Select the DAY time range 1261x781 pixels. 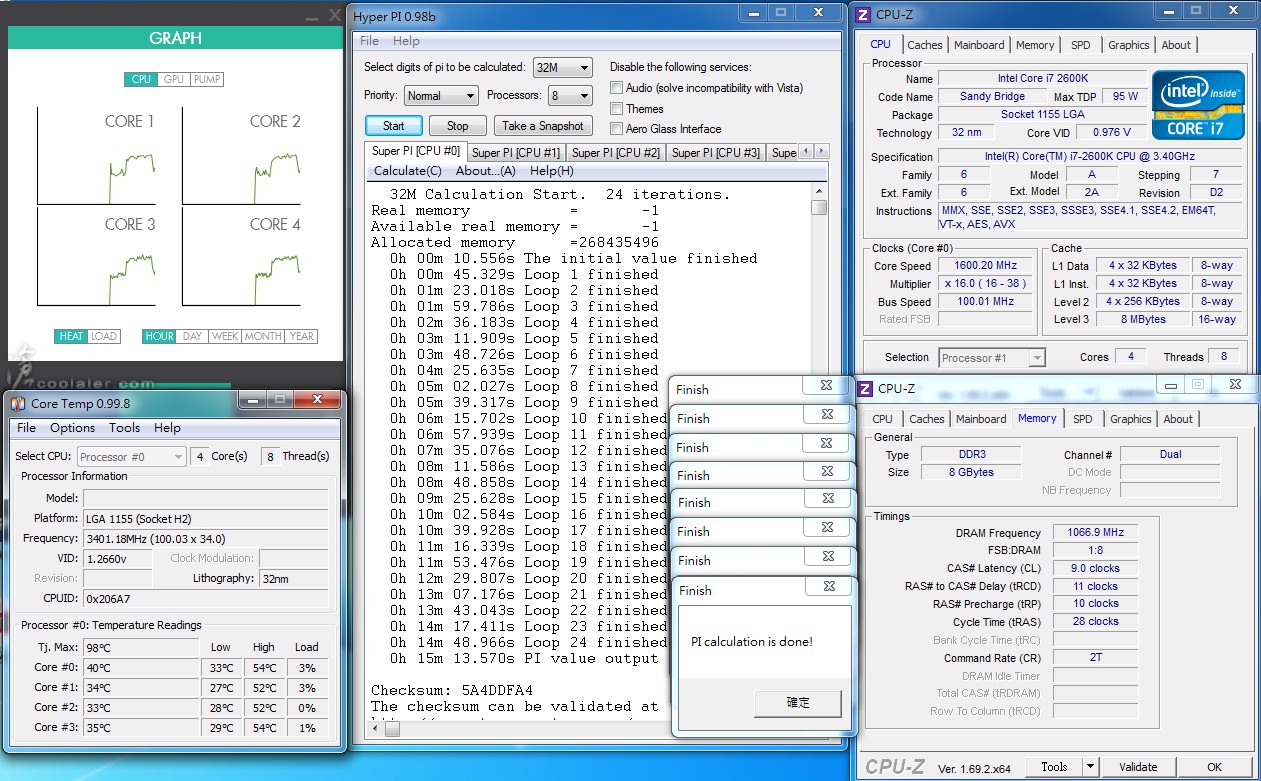[x=192, y=336]
